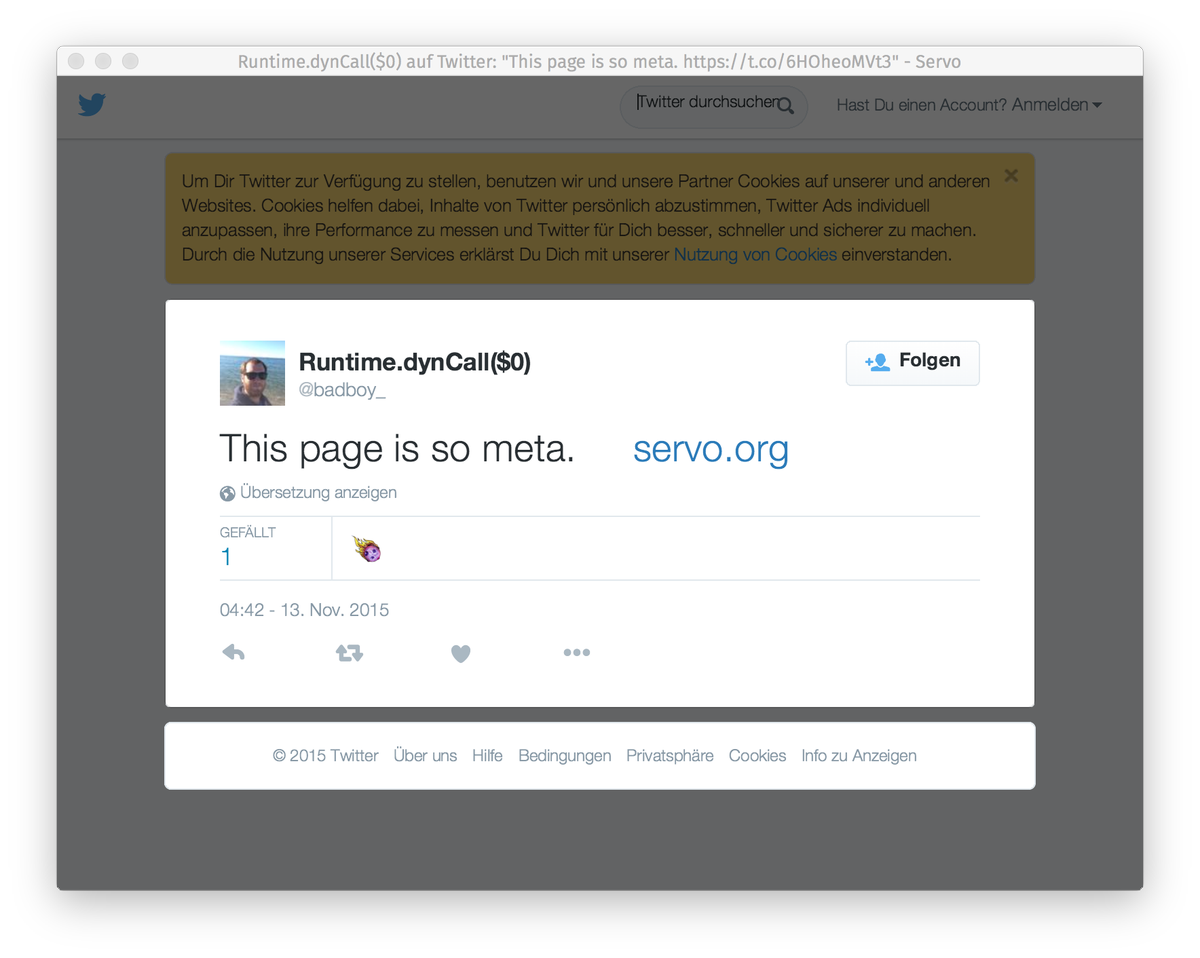Click the search magnifier icon
The width and height of the screenshot is (1200, 958).
click(x=785, y=105)
